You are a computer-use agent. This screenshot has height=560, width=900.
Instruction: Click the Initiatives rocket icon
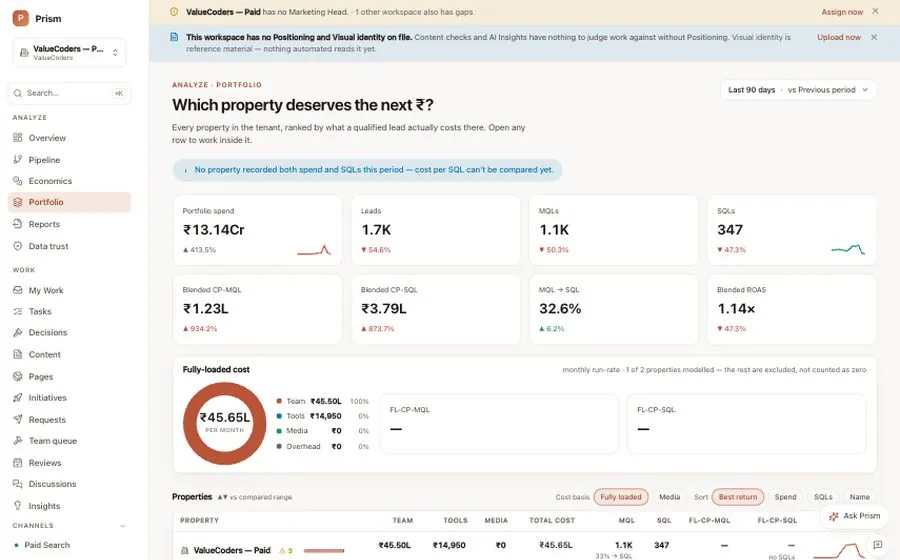click(18, 397)
